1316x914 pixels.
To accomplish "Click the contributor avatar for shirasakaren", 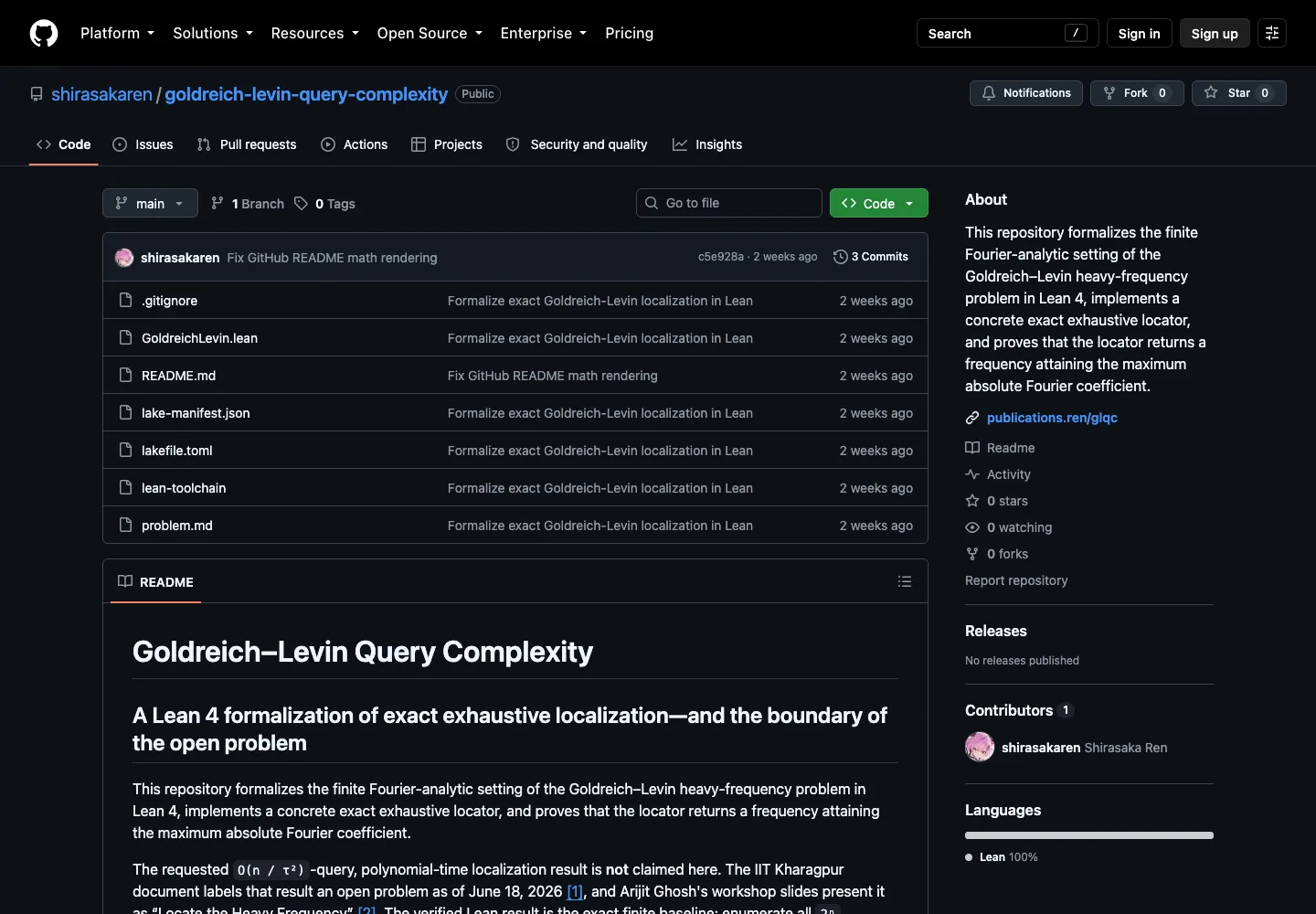I will click(x=980, y=747).
